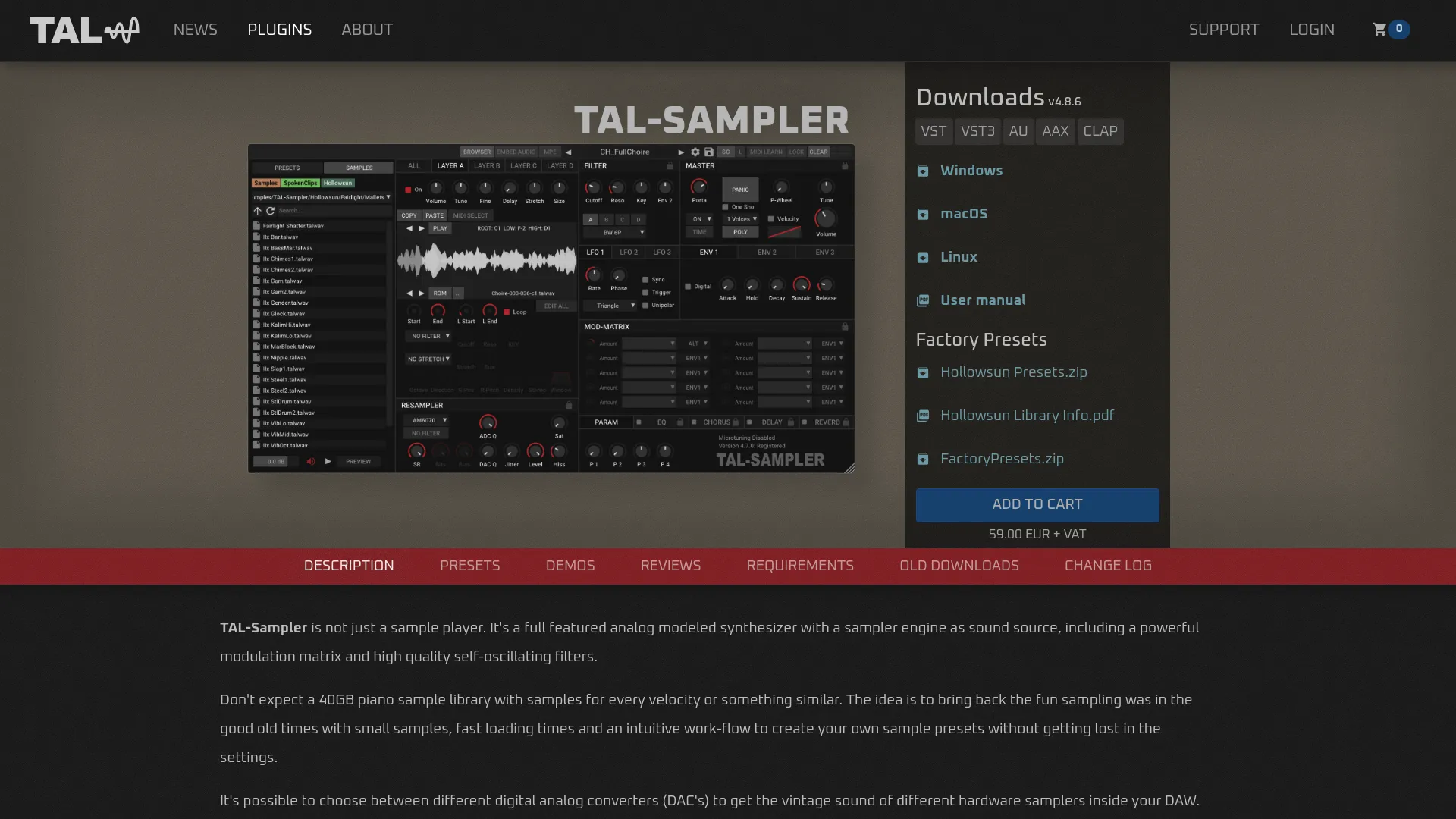Screen dimensions: 1456x819
Task: Open the DEMOS tab
Action: (x=570, y=566)
